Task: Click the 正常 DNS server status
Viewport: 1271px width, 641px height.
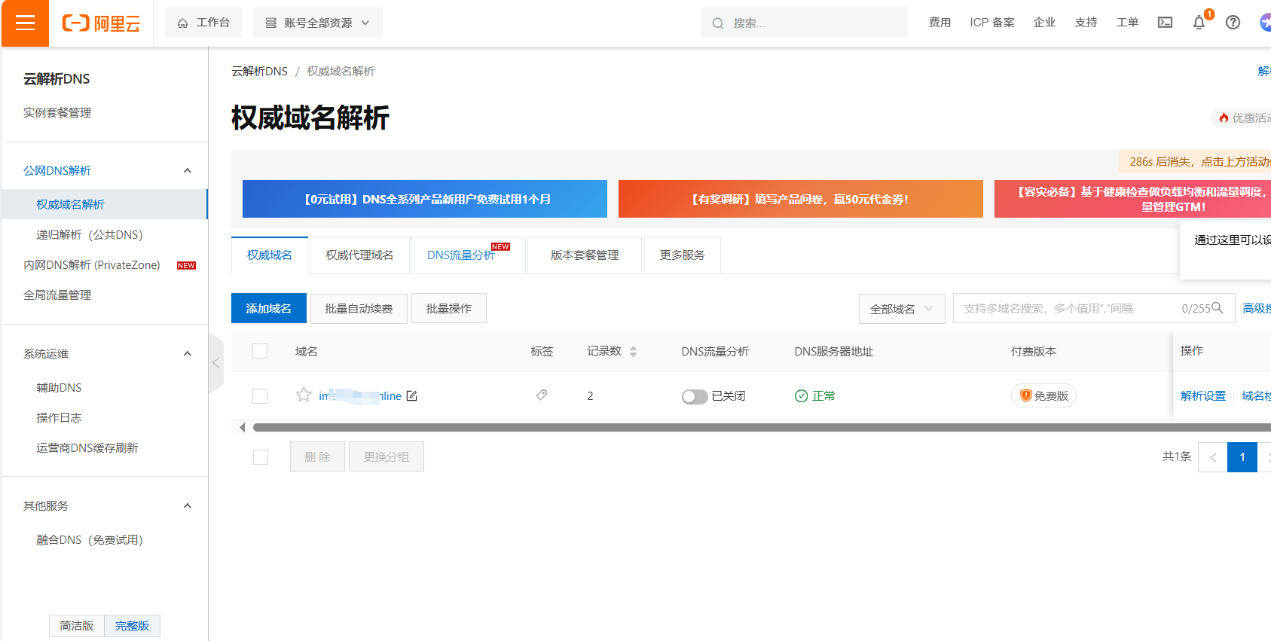Action: coord(815,396)
